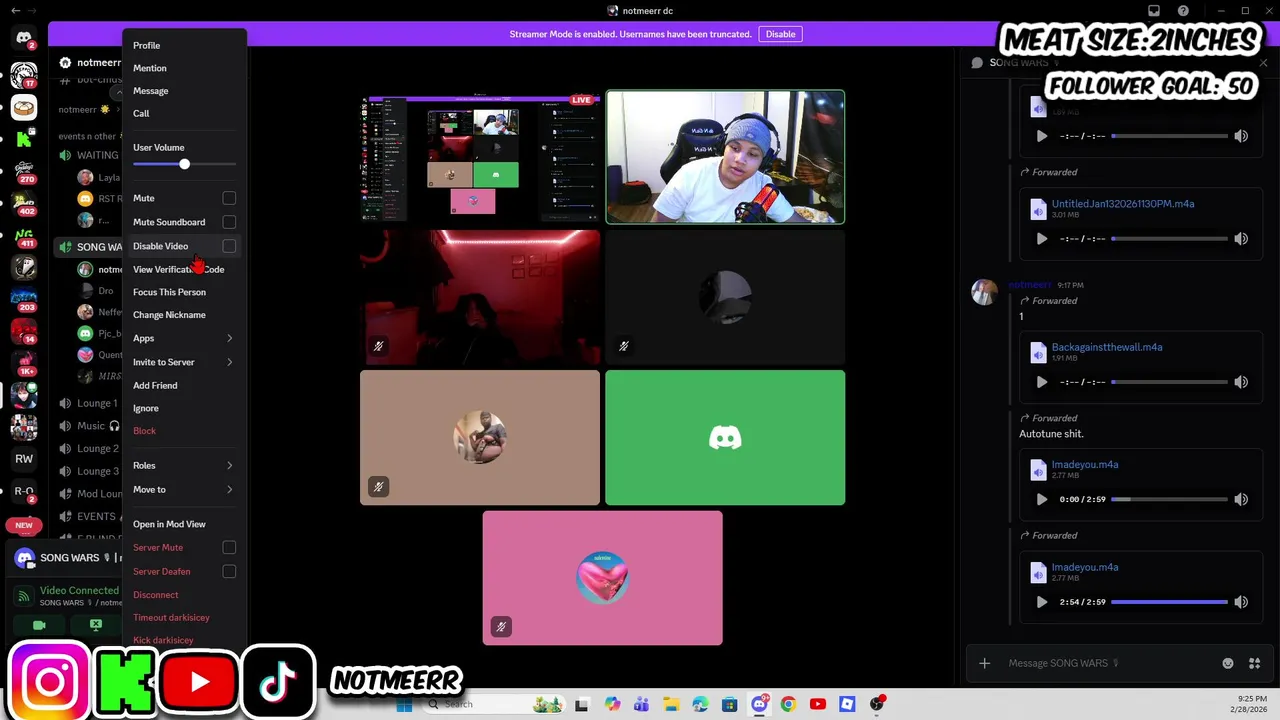
Task: Open the server with the 270 badge
Action: (x=24, y=172)
